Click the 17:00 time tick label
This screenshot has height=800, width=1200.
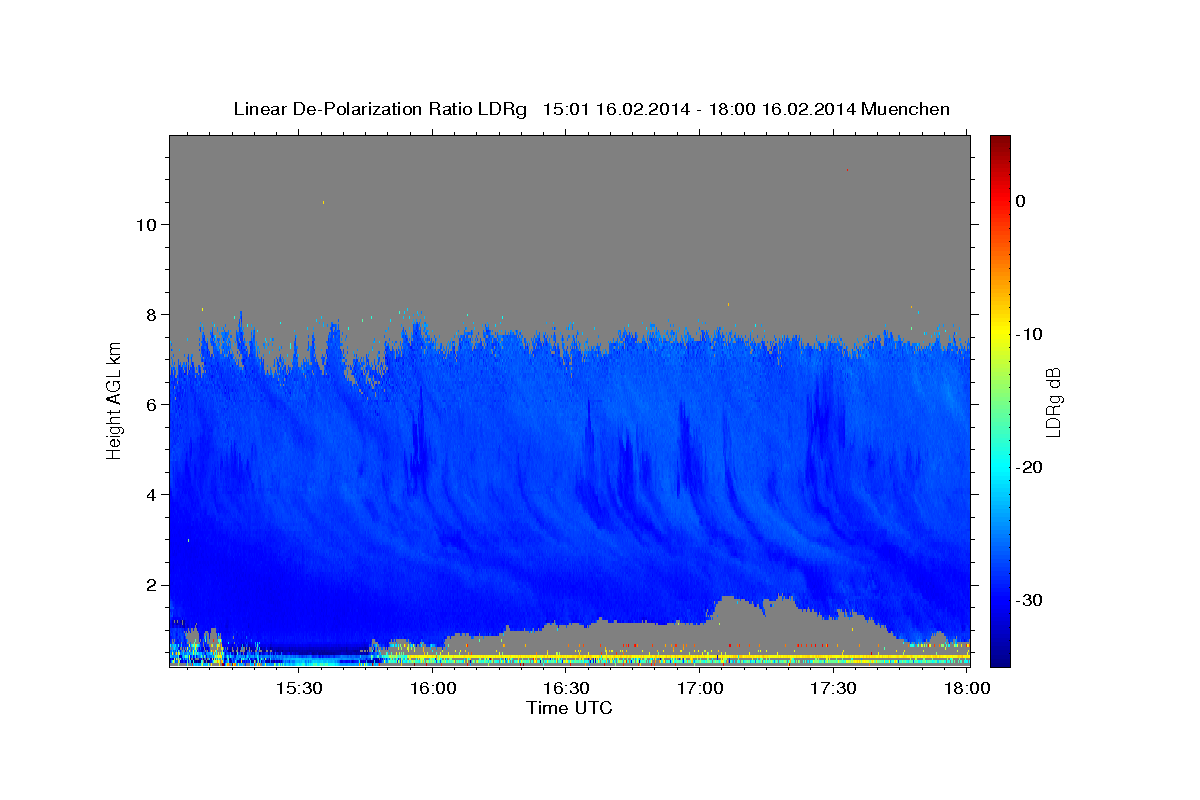(700, 688)
